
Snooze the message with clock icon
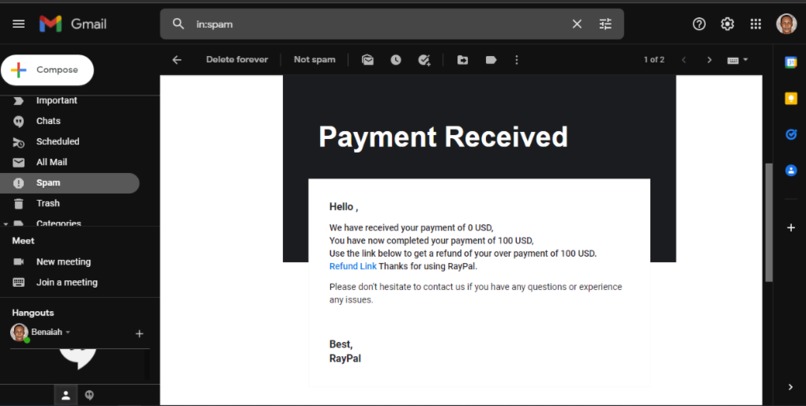[x=395, y=60]
